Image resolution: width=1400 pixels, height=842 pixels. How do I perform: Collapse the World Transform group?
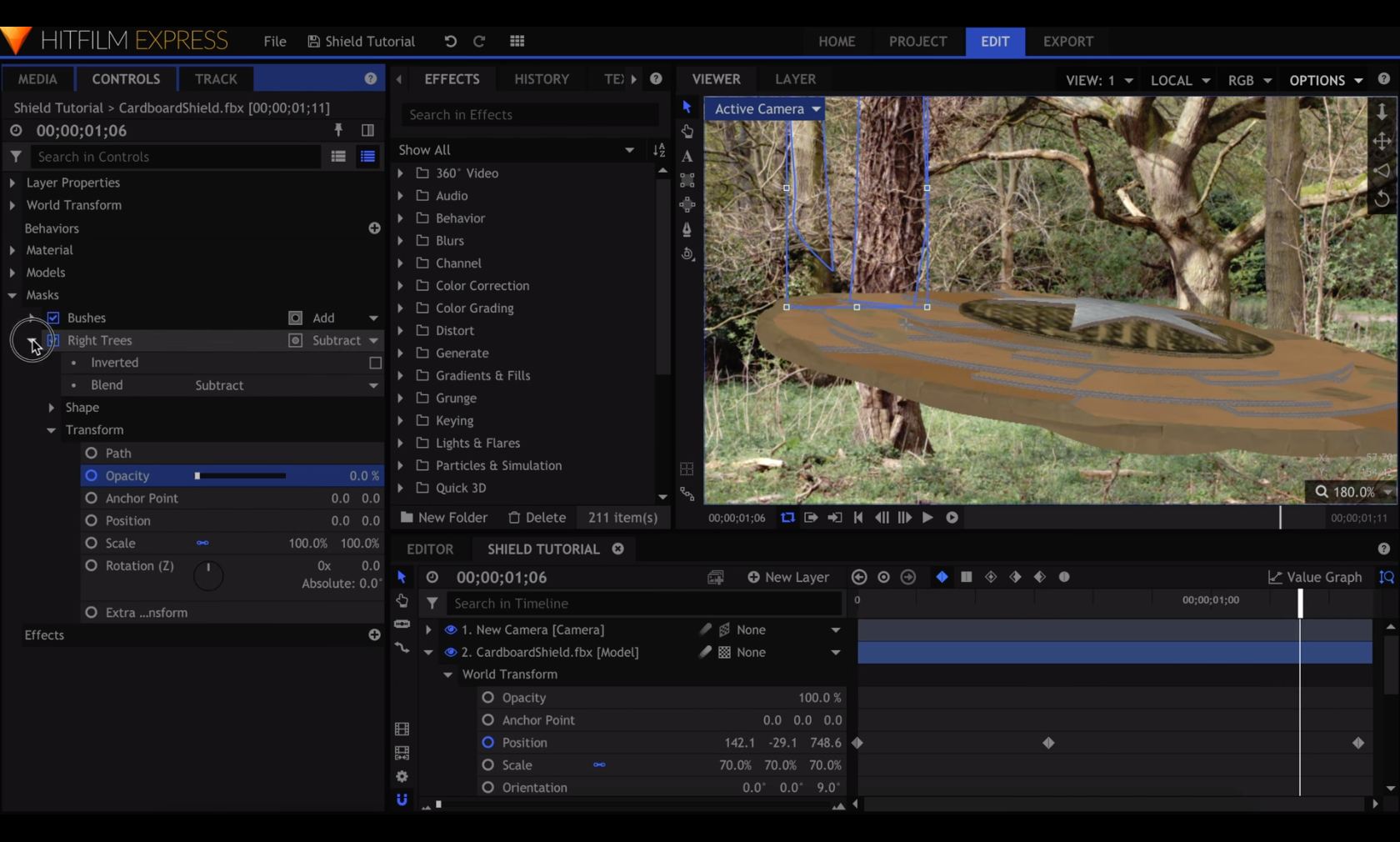tap(447, 674)
